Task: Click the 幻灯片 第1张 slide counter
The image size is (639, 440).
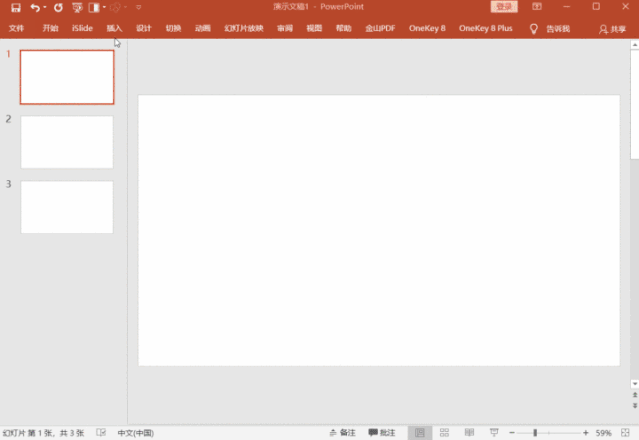Action: pos(43,433)
